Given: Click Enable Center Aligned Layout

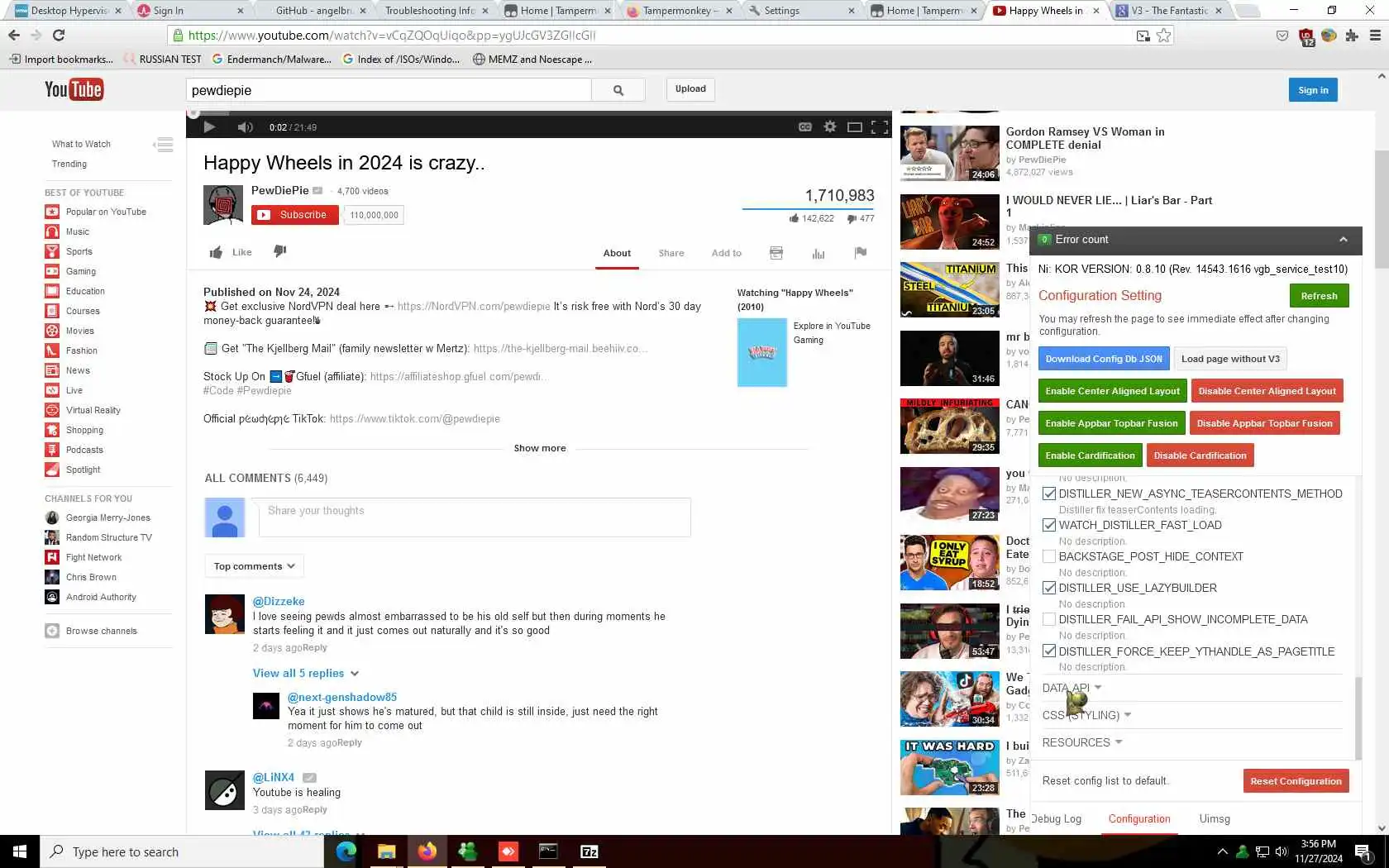Looking at the screenshot, I should (1113, 391).
